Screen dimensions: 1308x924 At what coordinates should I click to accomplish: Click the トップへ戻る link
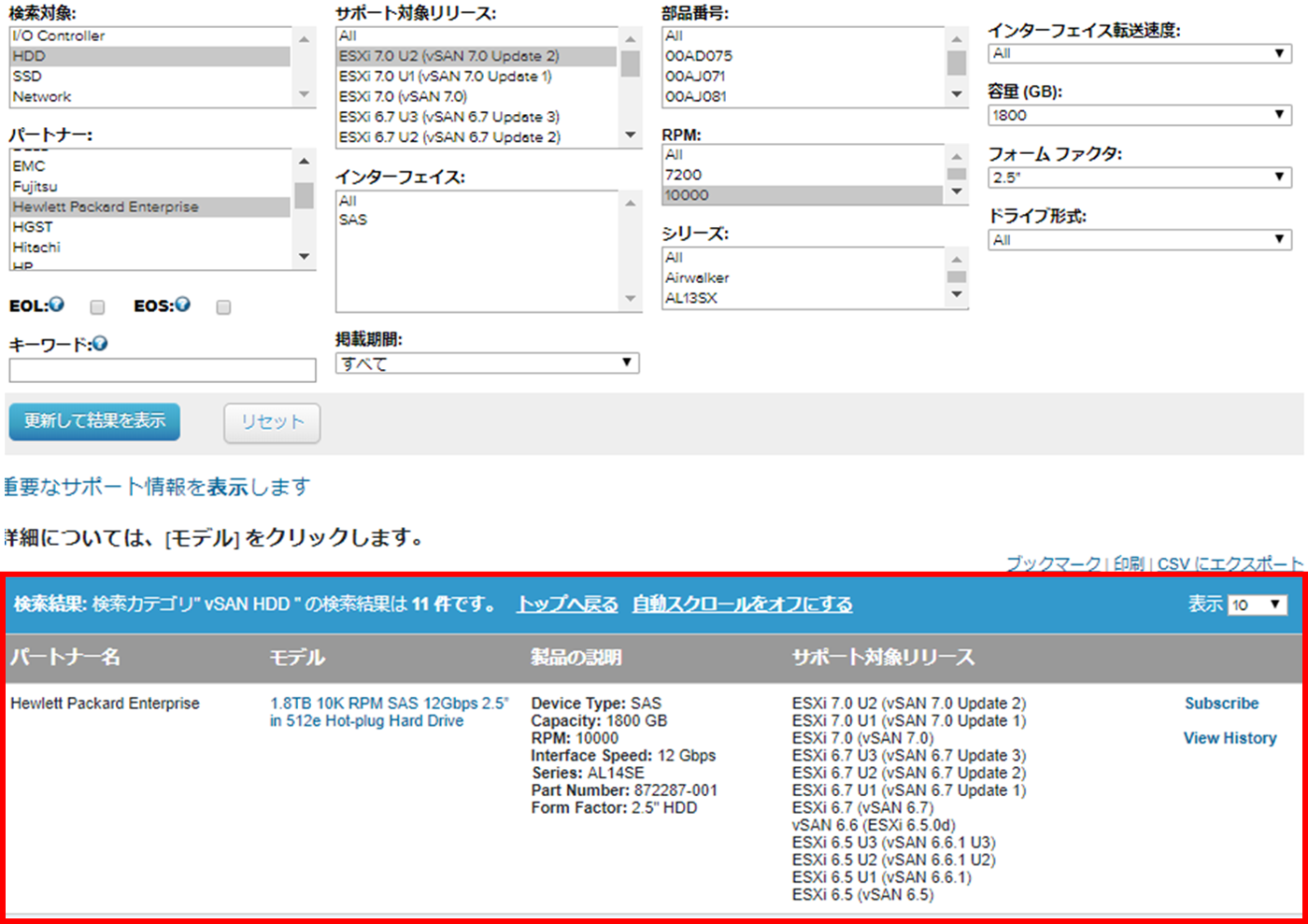click(x=567, y=604)
